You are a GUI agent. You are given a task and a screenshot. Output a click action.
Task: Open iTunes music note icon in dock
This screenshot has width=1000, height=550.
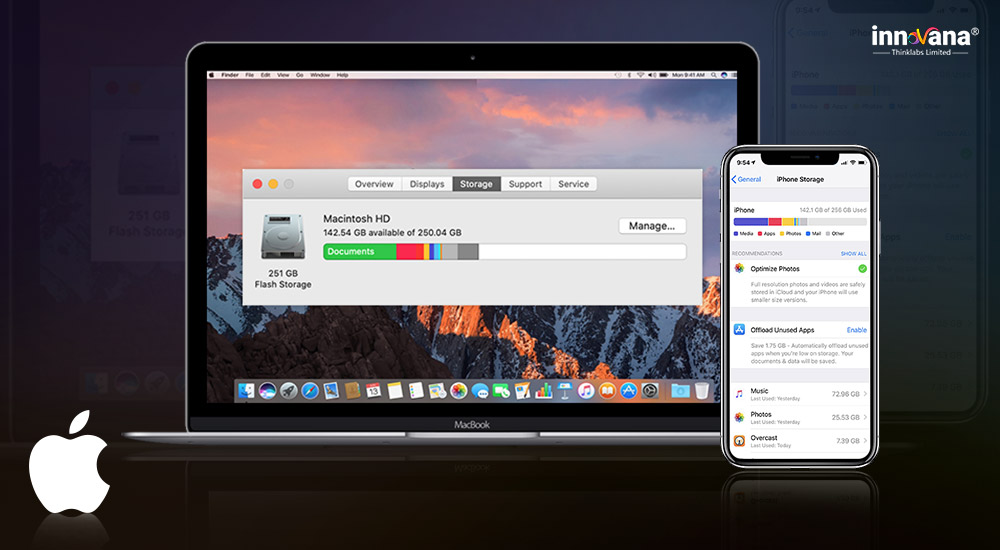coord(586,390)
